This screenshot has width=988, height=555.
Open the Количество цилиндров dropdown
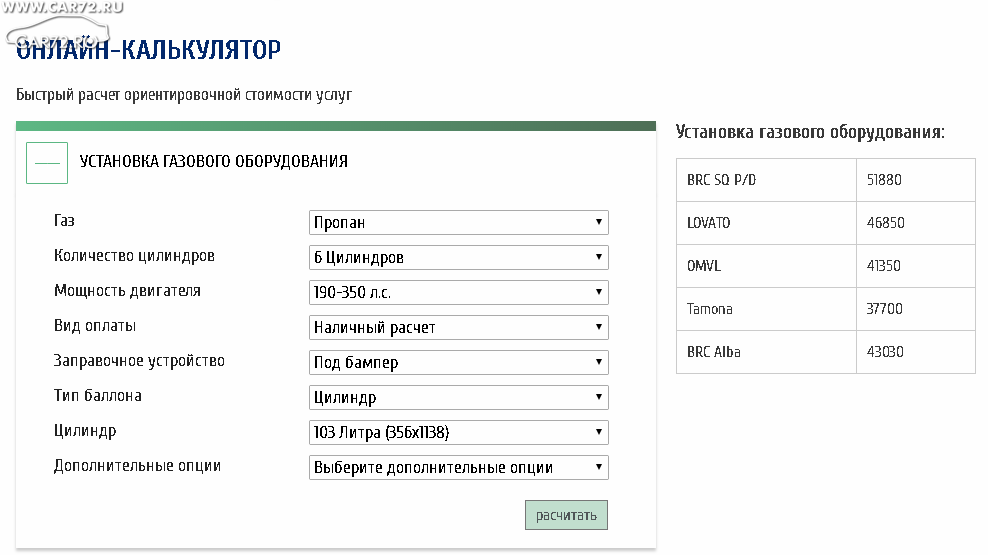[x=459, y=258]
